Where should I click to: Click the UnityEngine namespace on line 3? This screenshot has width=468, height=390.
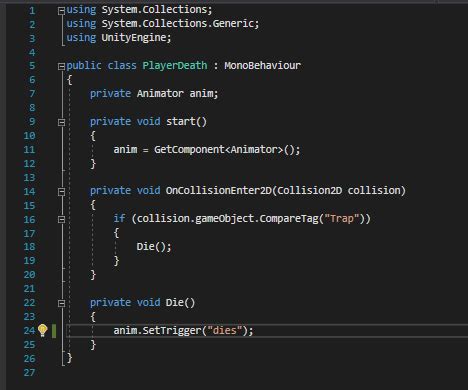[134, 38]
